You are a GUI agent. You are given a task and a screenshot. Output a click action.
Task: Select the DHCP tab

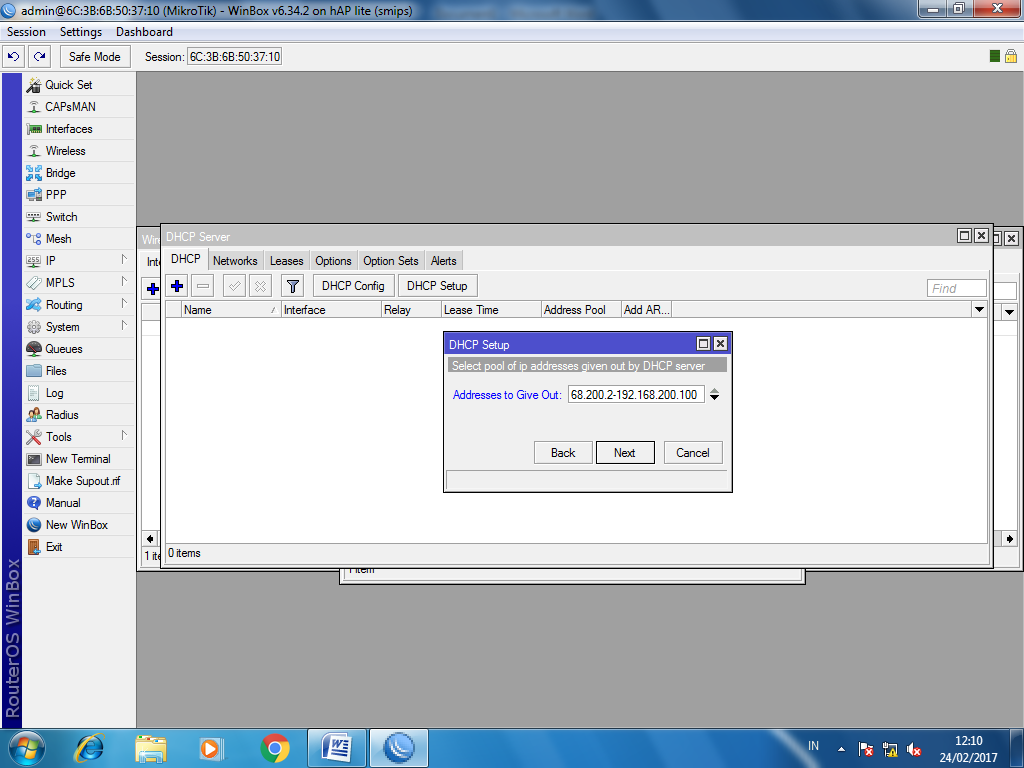point(185,259)
